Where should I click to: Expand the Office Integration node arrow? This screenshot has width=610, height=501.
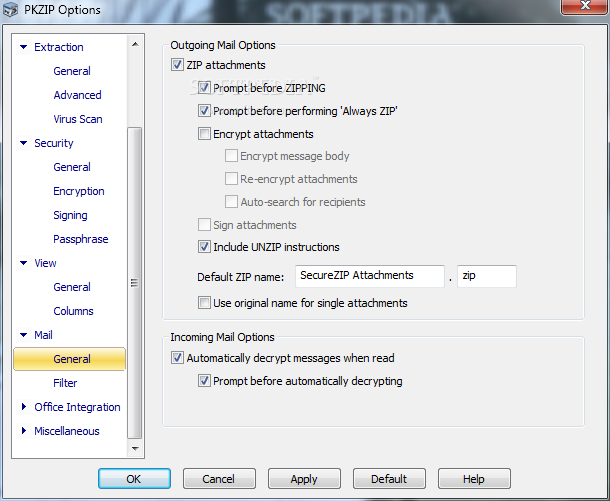coord(24,407)
